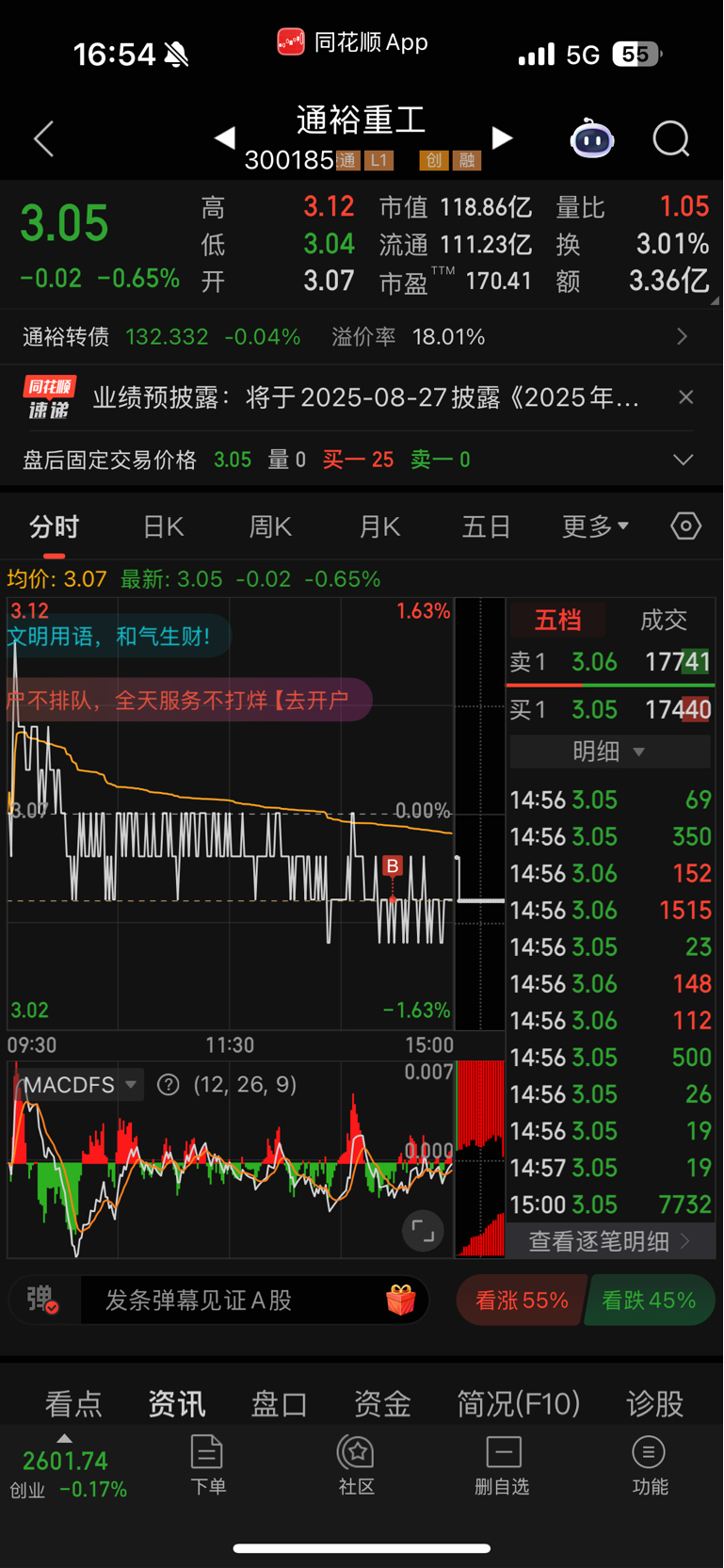
Task: Switch to the 五档 tab
Action: pos(557,620)
